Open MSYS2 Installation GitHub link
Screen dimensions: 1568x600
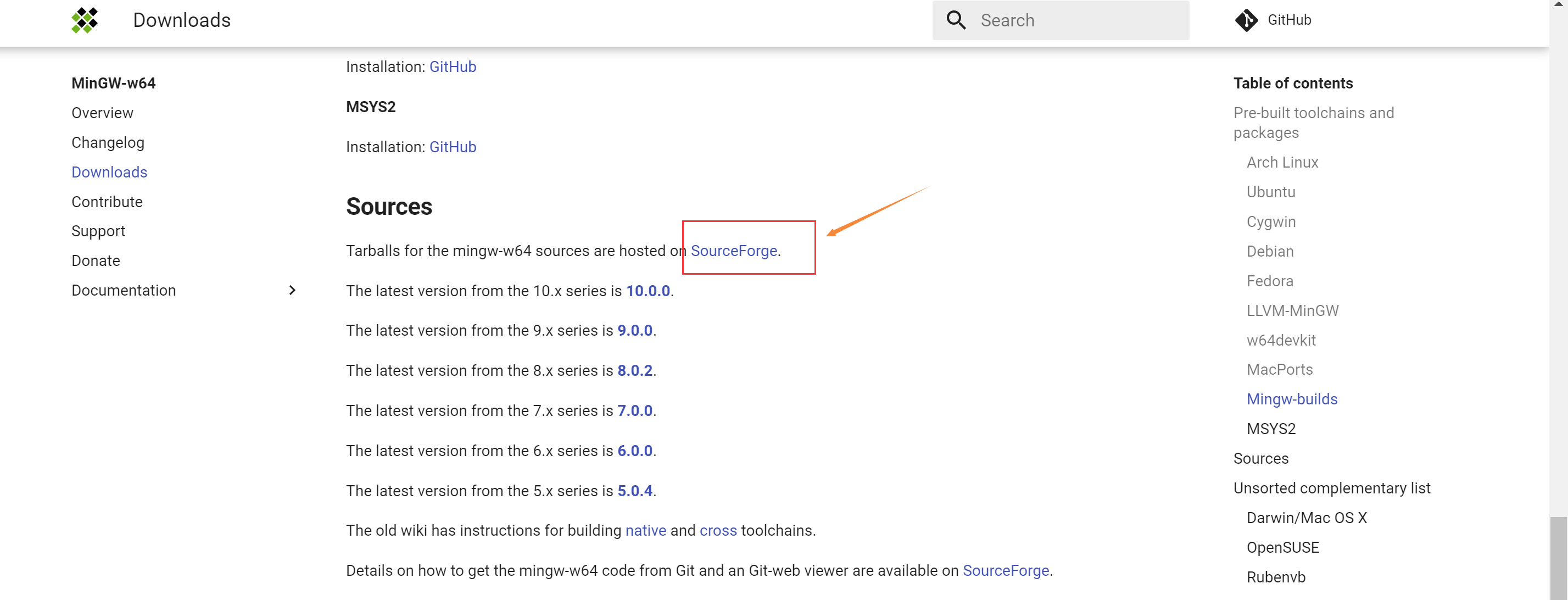click(452, 147)
